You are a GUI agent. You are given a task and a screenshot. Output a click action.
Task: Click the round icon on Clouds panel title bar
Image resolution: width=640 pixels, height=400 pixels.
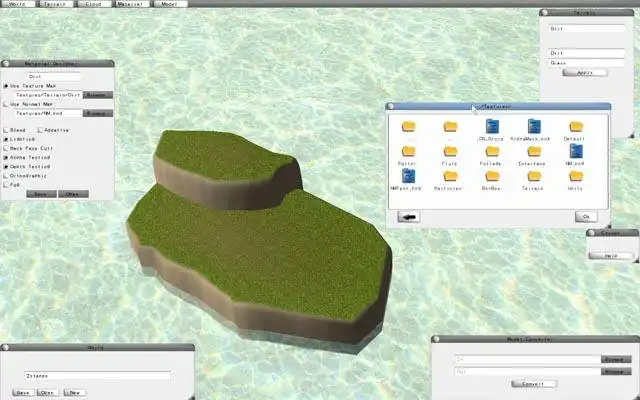(591, 233)
